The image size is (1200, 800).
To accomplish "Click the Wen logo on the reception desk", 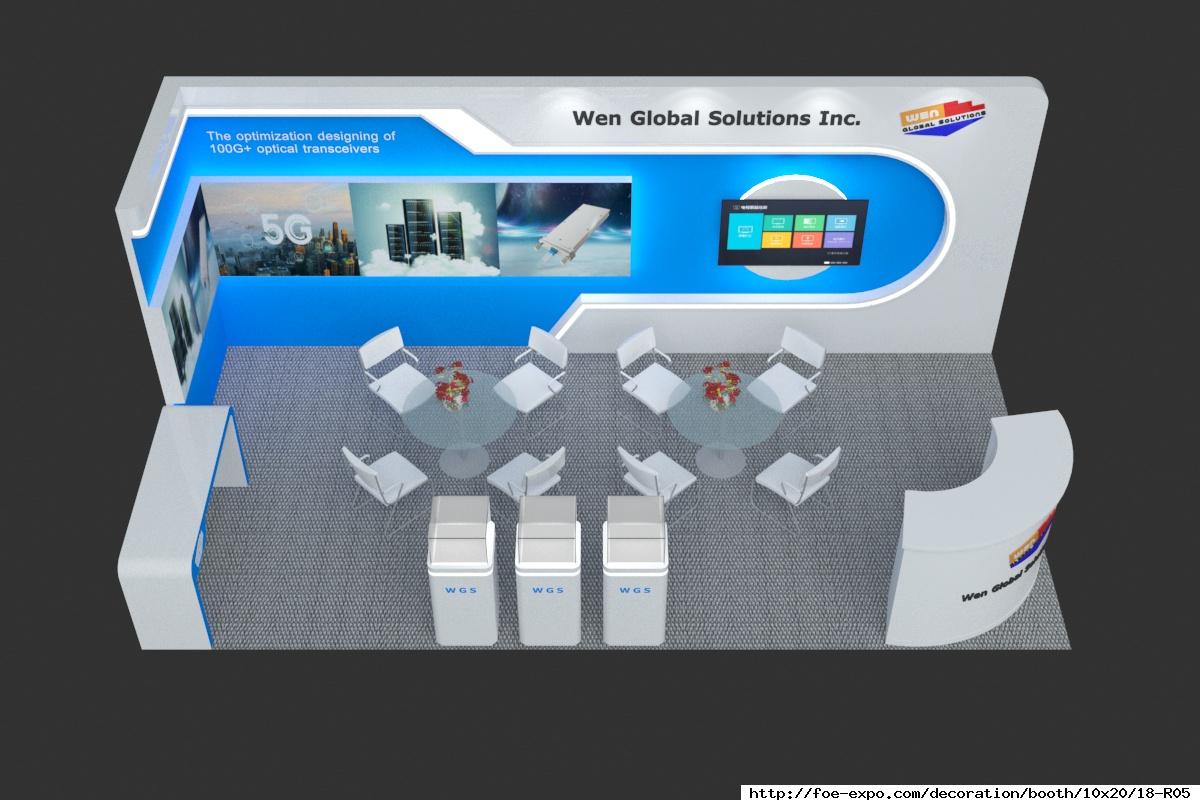I will (x=1032, y=540).
